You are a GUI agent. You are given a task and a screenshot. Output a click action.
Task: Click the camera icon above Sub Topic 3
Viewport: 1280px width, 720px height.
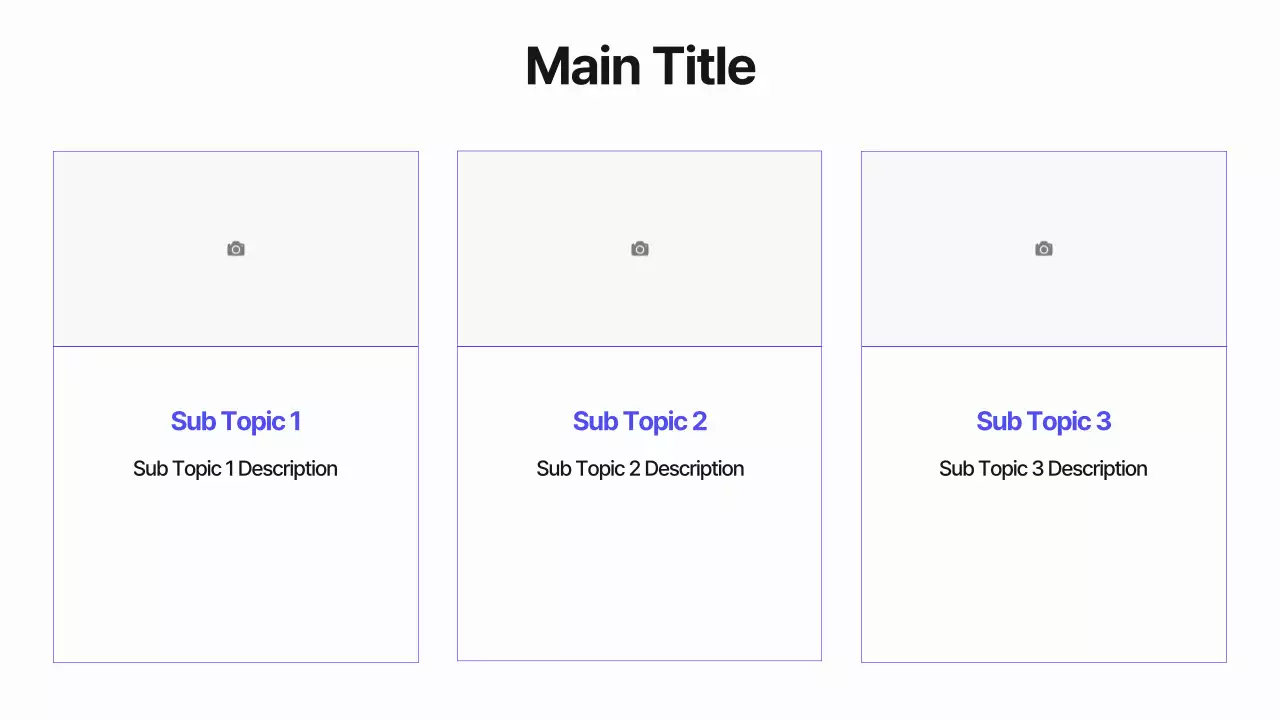[x=1044, y=249]
